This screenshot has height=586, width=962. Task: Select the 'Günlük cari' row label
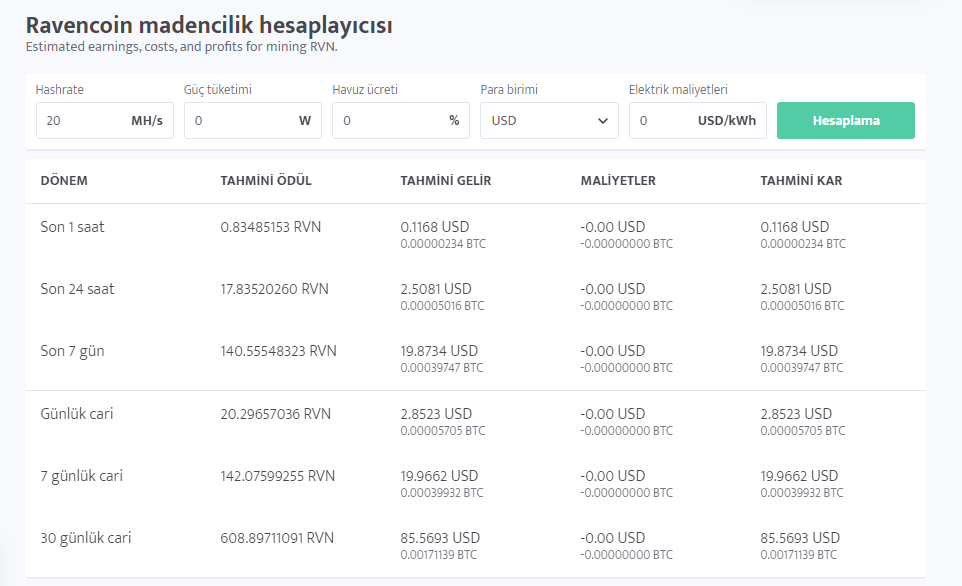coord(77,414)
